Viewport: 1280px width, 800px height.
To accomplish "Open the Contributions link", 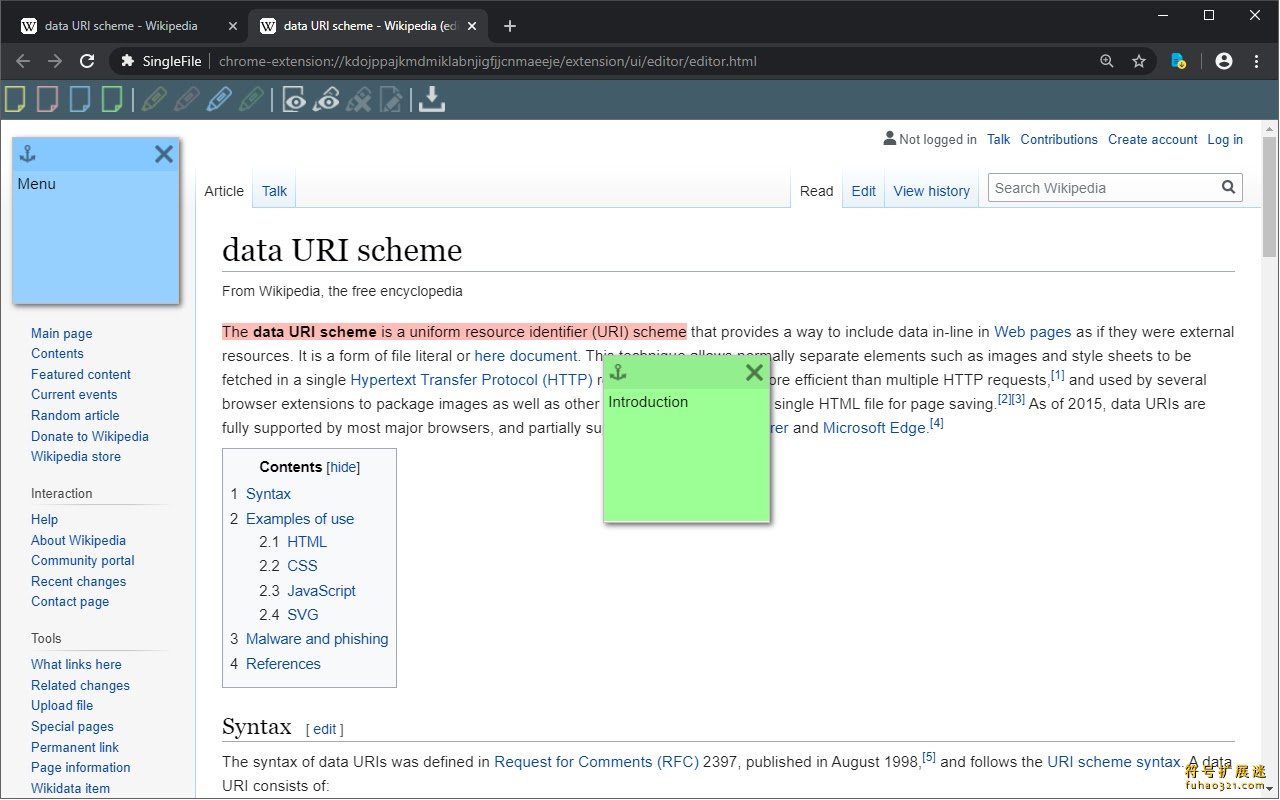I will click(1059, 140).
